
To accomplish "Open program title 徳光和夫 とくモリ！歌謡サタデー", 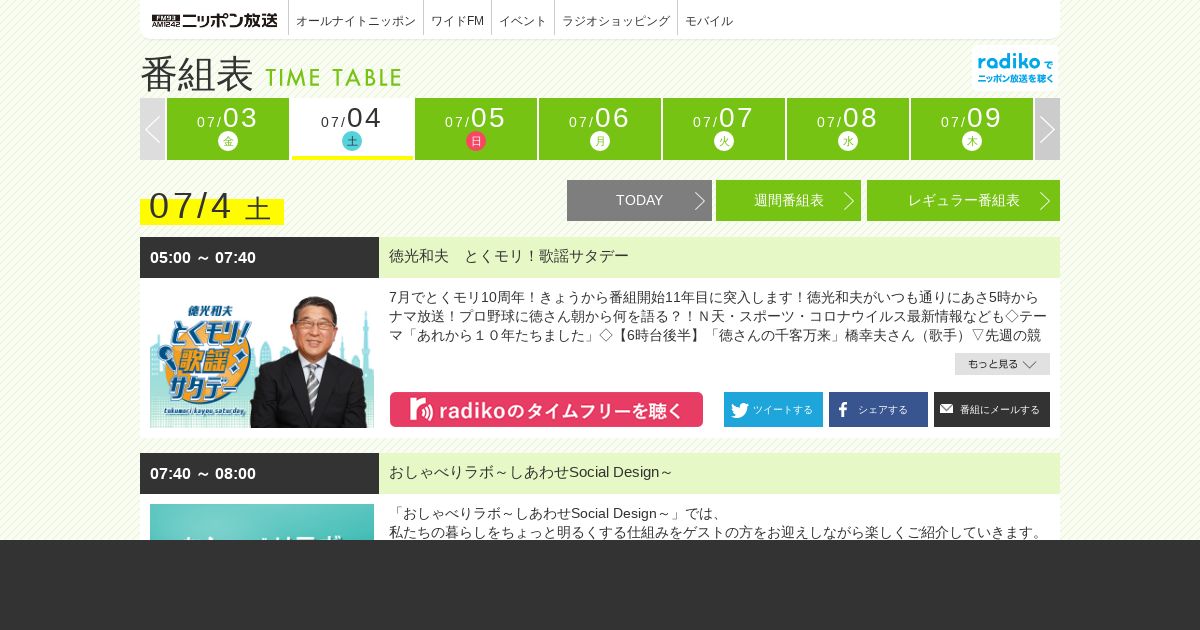I will point(509,257).
